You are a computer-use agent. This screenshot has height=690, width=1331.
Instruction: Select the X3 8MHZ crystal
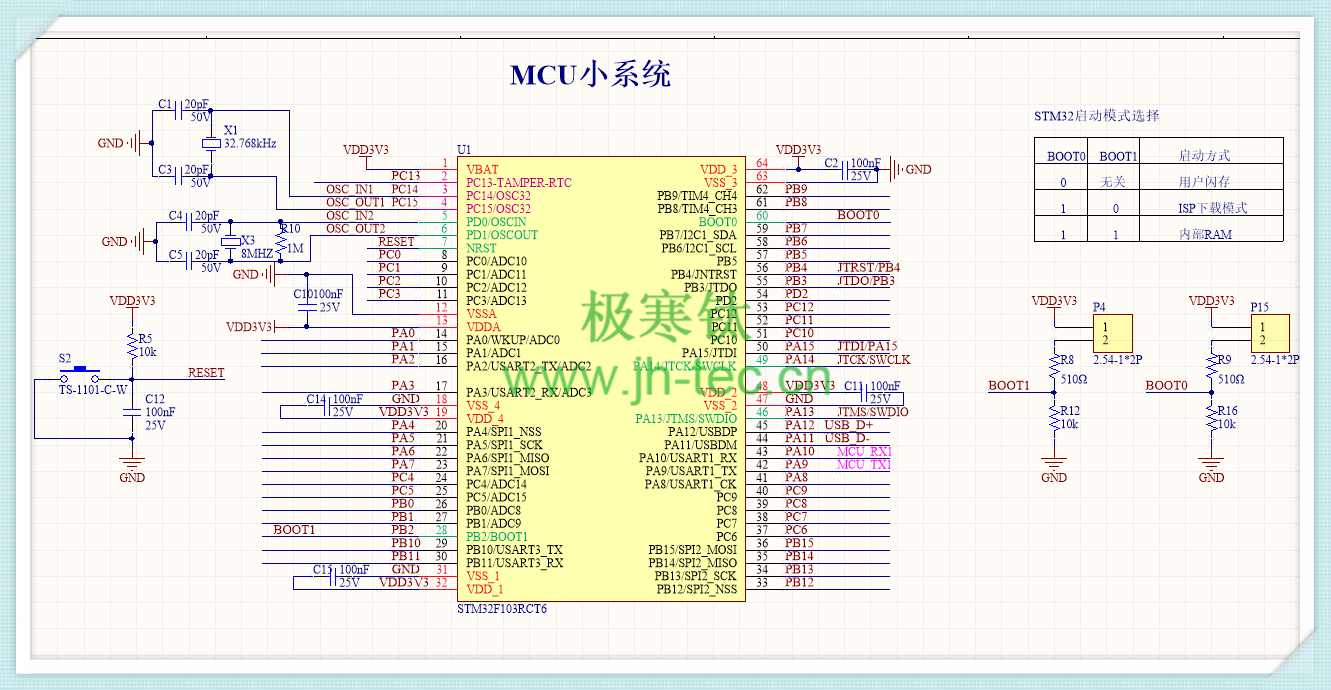[233, 241]
